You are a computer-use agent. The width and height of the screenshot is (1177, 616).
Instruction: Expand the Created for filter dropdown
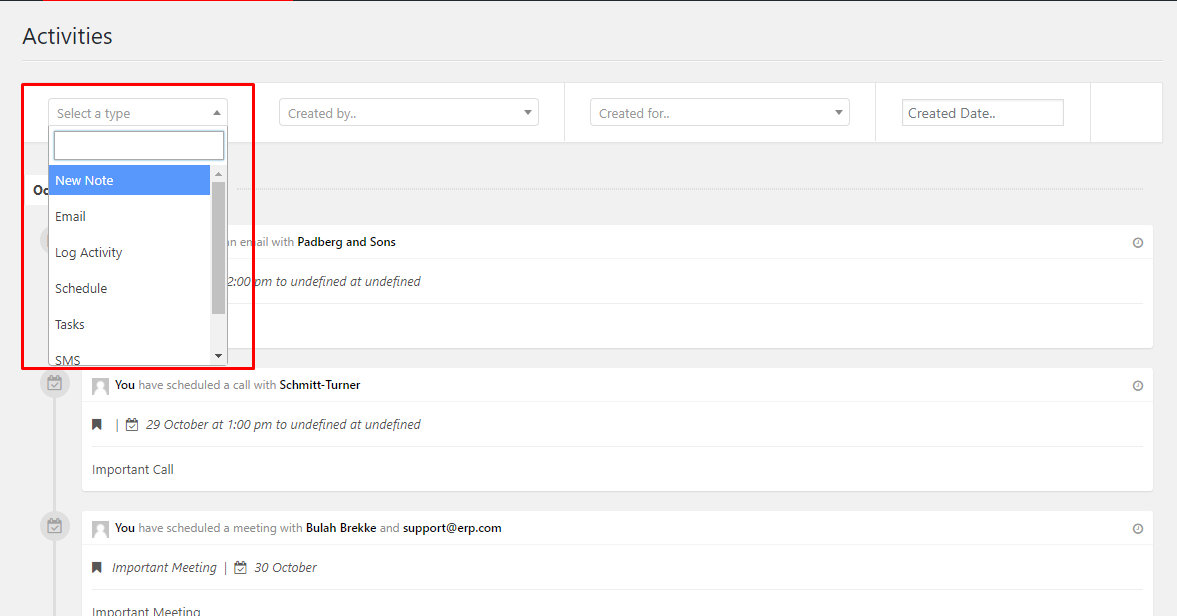719,113
